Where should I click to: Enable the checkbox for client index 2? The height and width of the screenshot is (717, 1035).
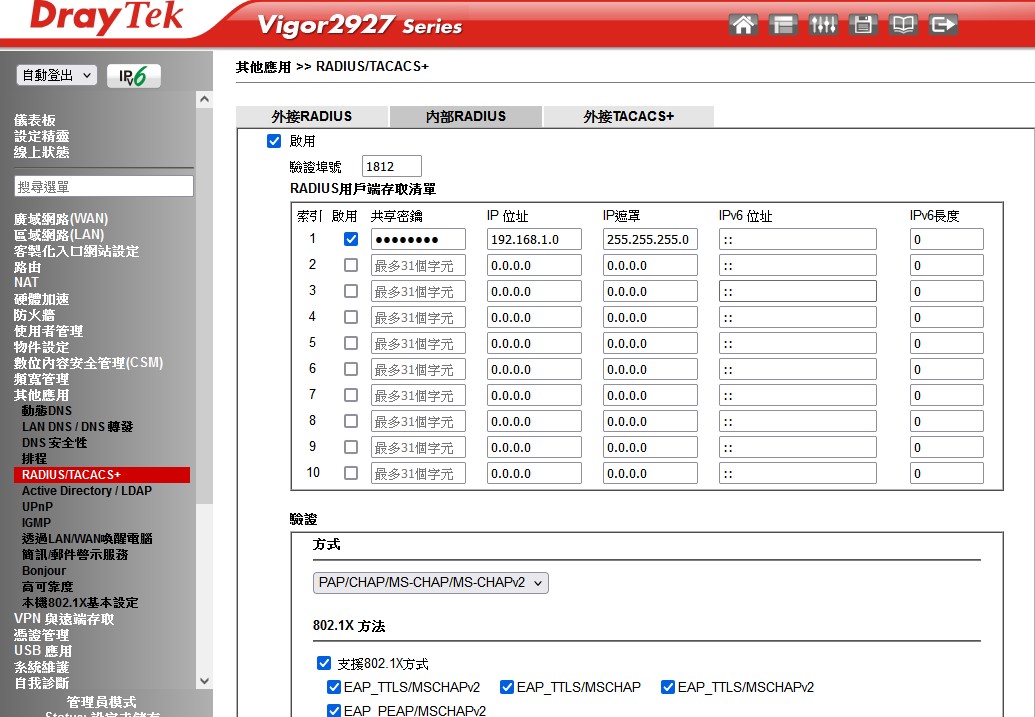350,265
